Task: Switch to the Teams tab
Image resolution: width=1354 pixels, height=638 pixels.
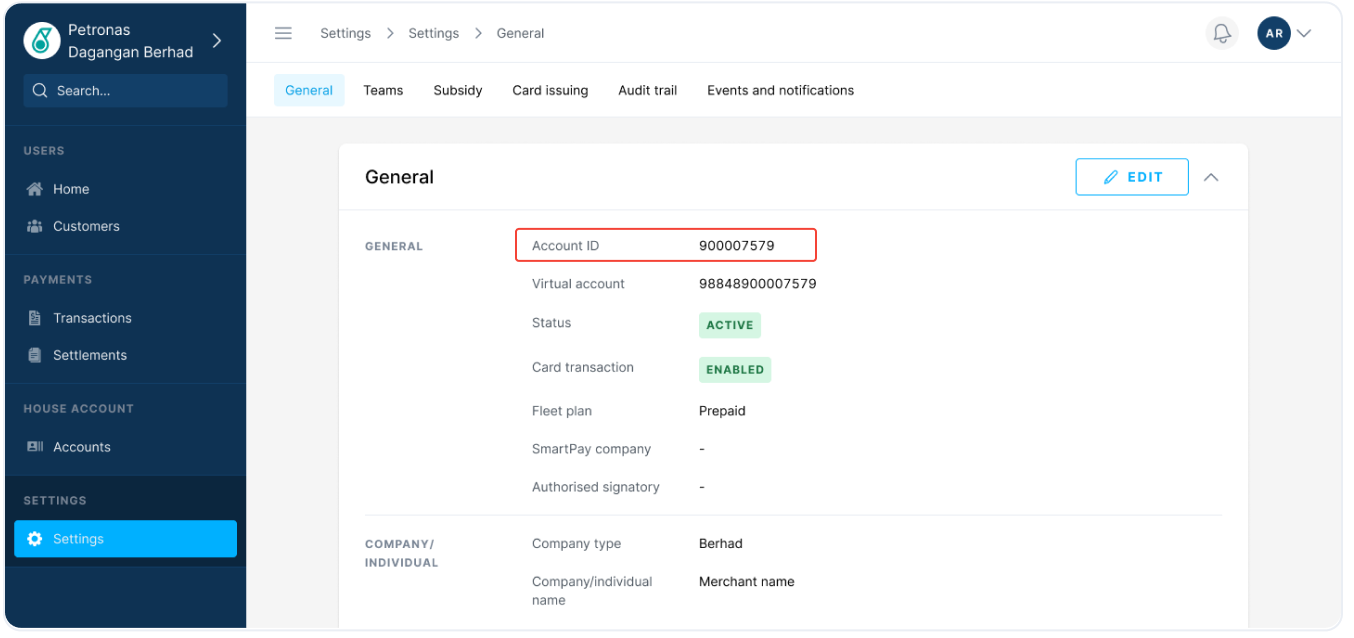Action: tap(383, 90)
